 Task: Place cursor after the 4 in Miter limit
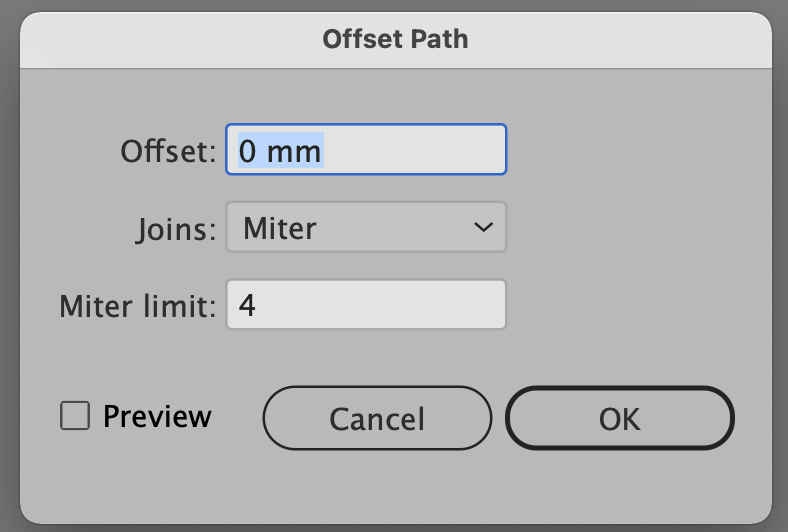[257, 305]
